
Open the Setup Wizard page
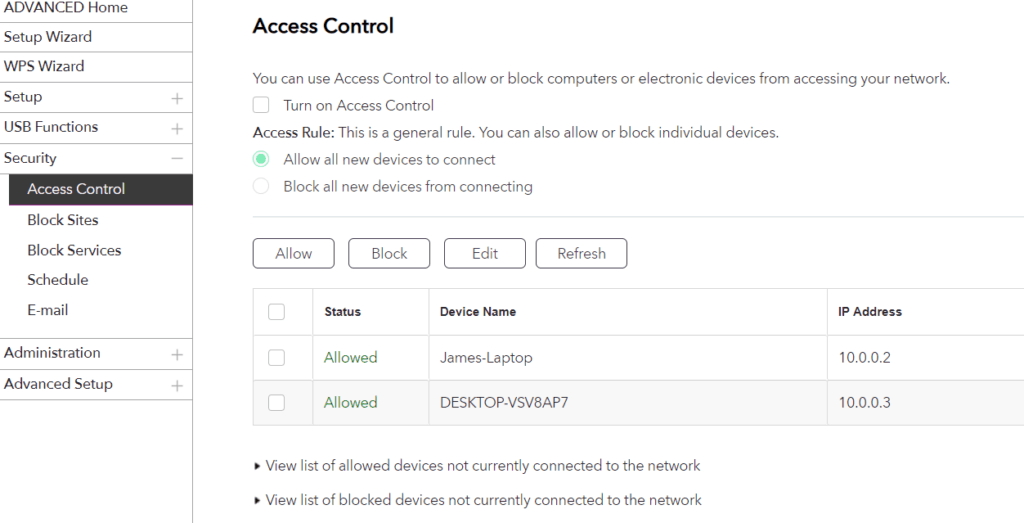pos(48,37)
